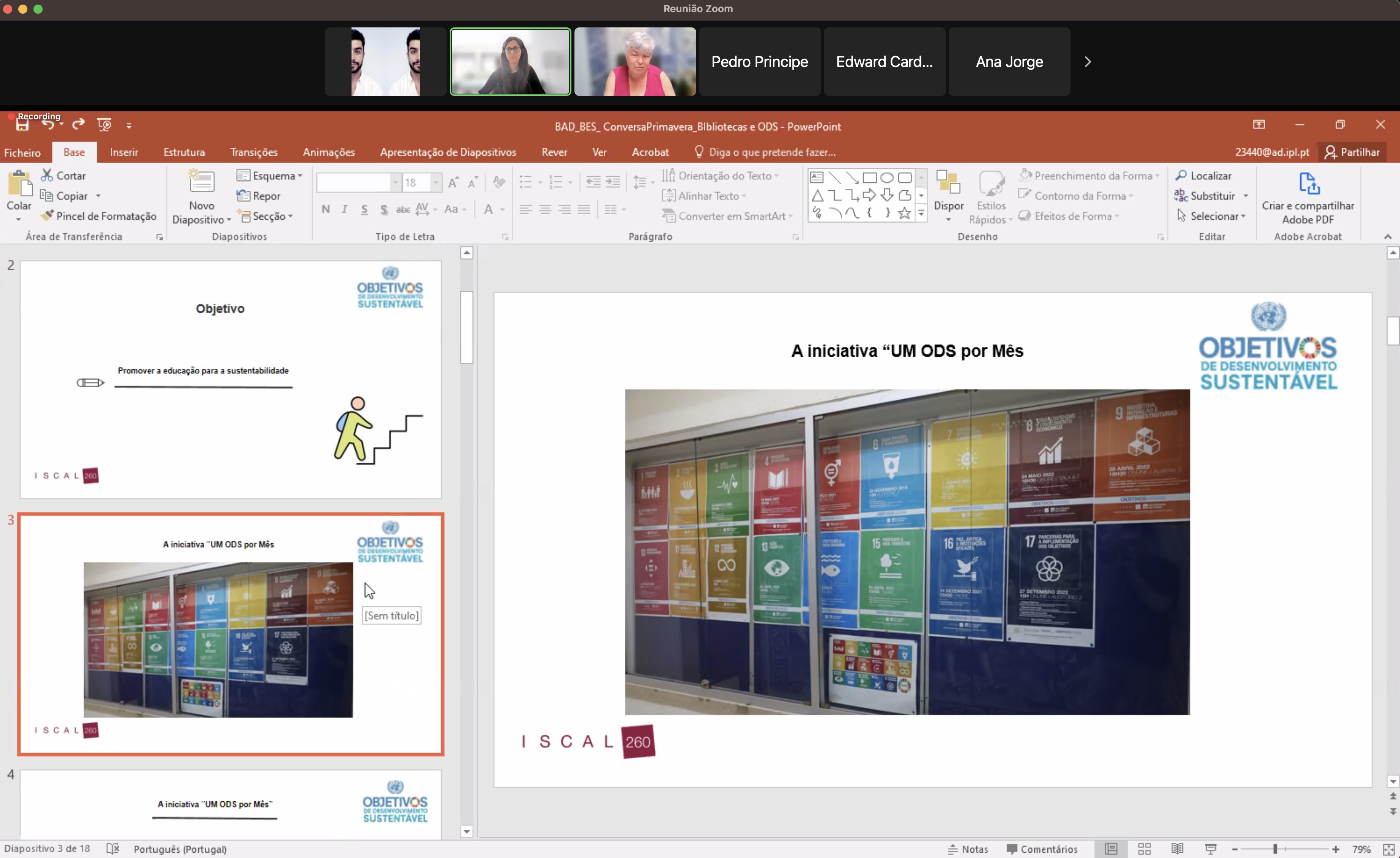Viewport: 1400px width, 858px height.
Task: Toggle align text left
Action: pos(525,209)
